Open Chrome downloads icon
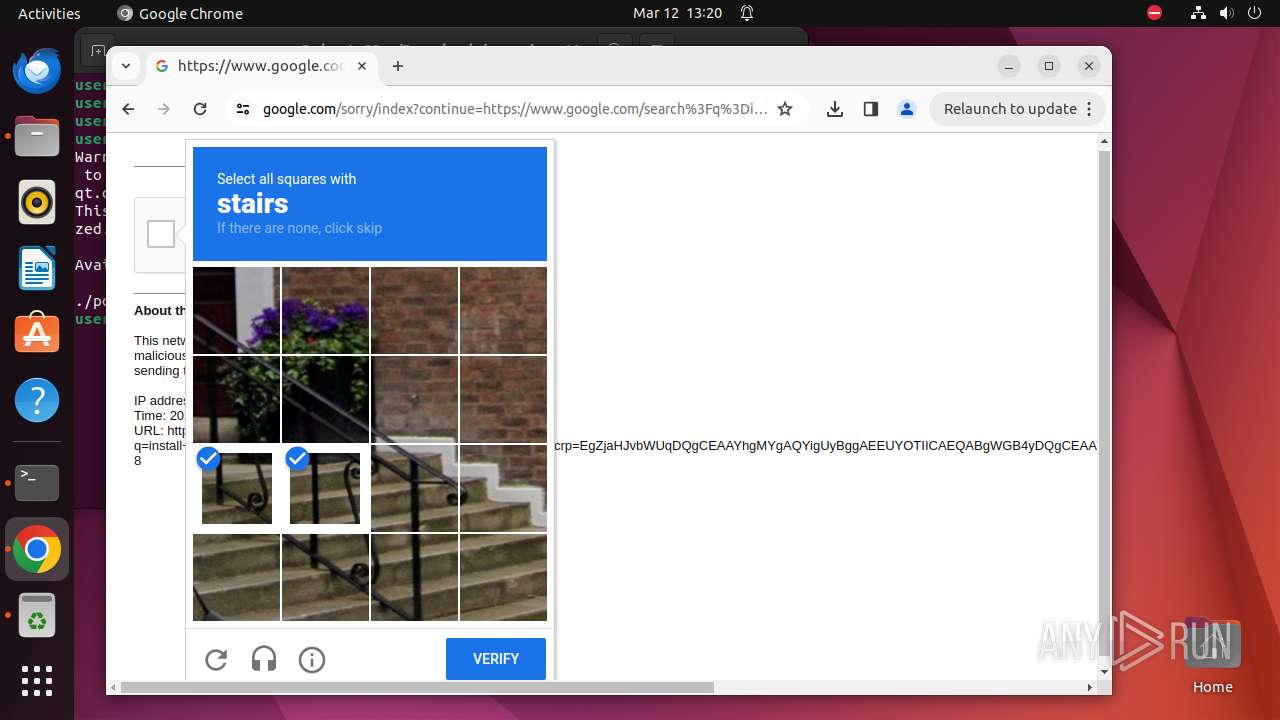1280x720 pixels. (x=835, y=109)
